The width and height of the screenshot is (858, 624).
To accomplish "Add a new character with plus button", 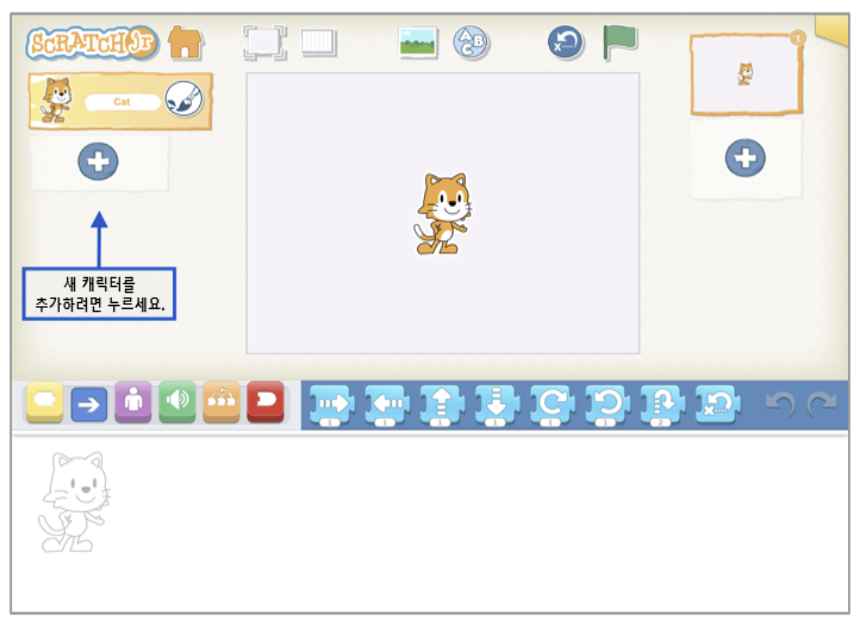I will pyautogui.click(x=98, y=162).
